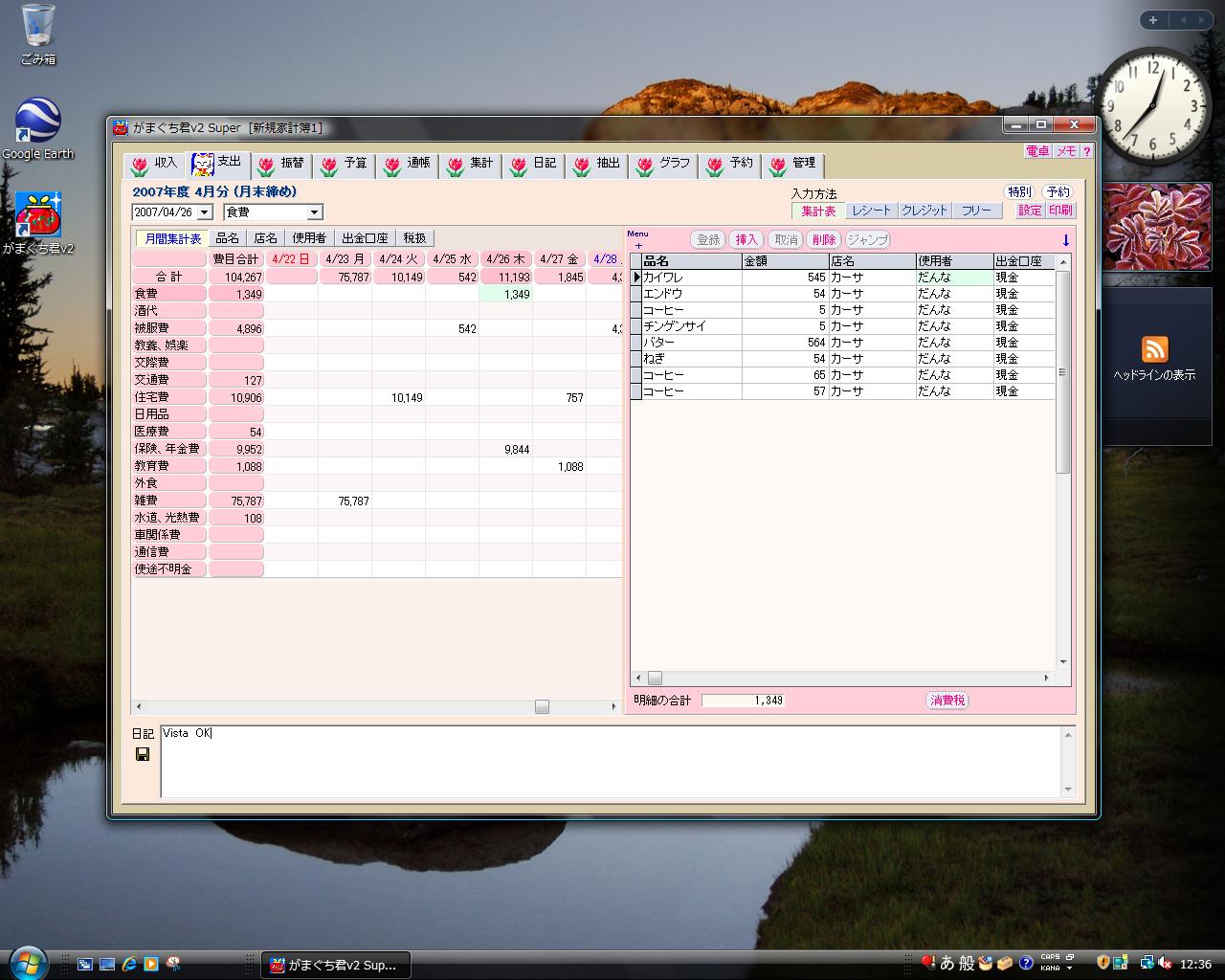Expand the date 2007/04/26 dropdown
The image size is (1225, 980).
pos(204,212)
